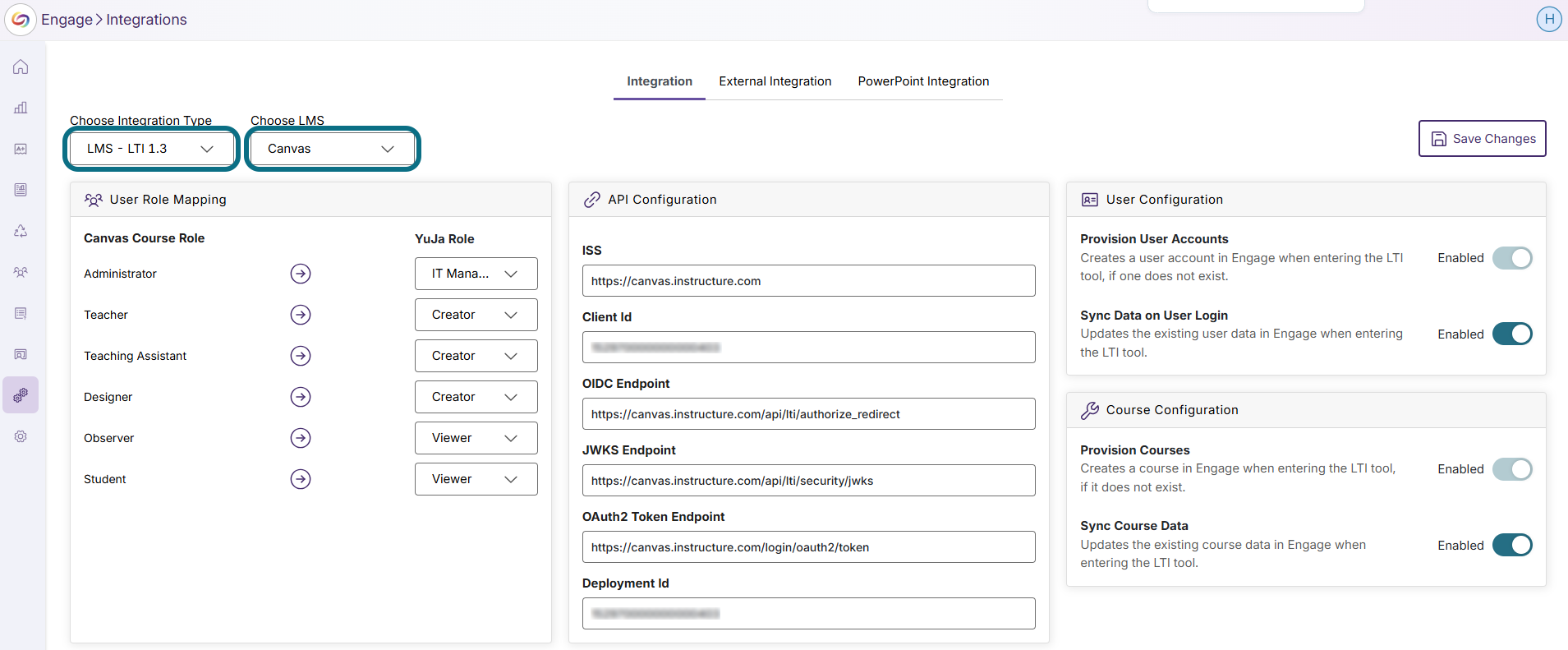Viewport: 1568px width, 650px height.
Task: Click the Engage breadcrumb link
Action: [x=67, y=20]
